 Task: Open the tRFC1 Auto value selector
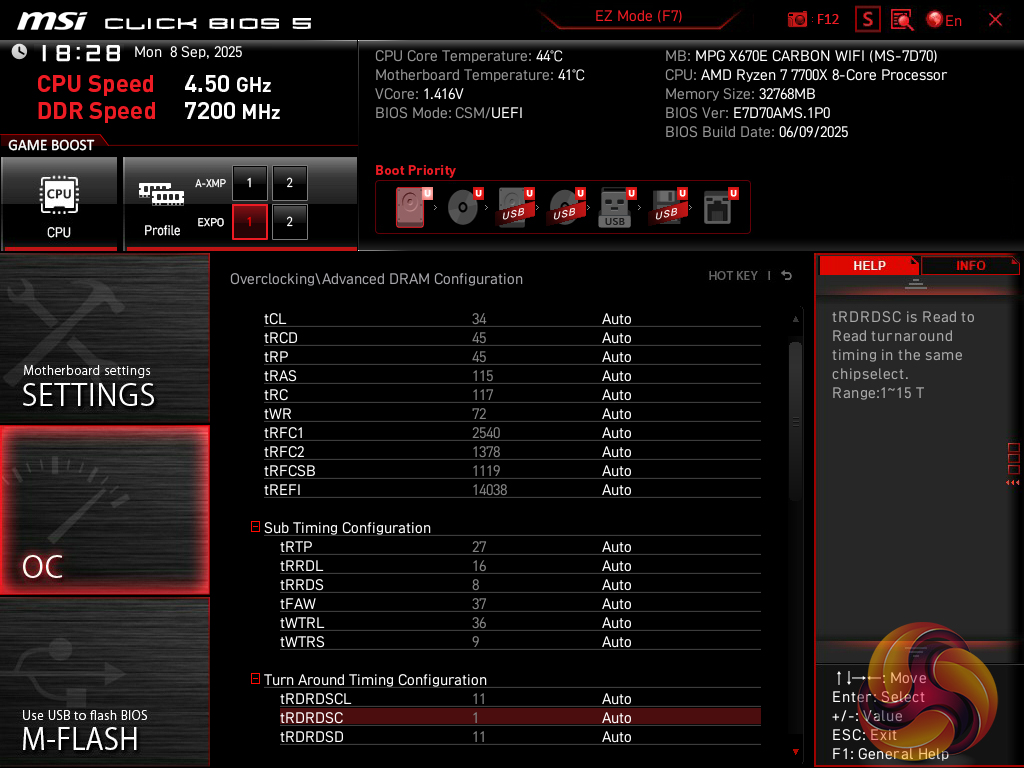tap(616, 432)
